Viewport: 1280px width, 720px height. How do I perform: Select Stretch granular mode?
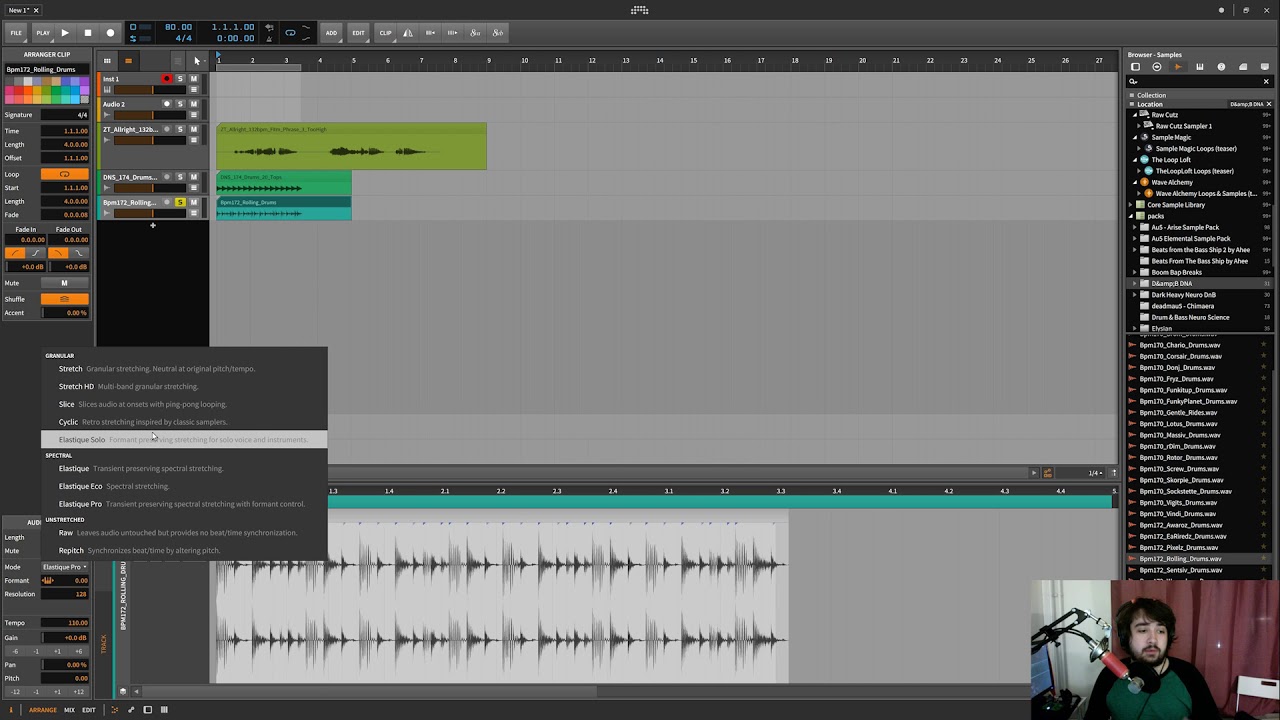(184, 369)
